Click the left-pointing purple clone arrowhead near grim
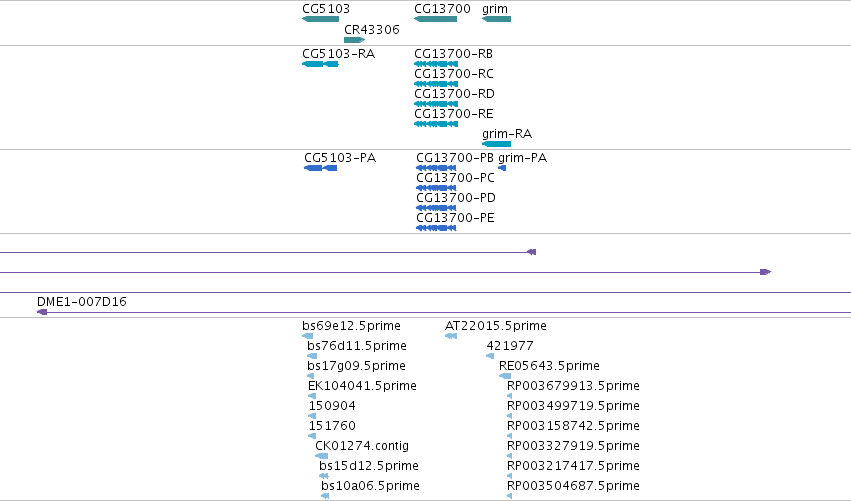Image resolution: width=851 pixels, height=501 pixels. (532, 252)
